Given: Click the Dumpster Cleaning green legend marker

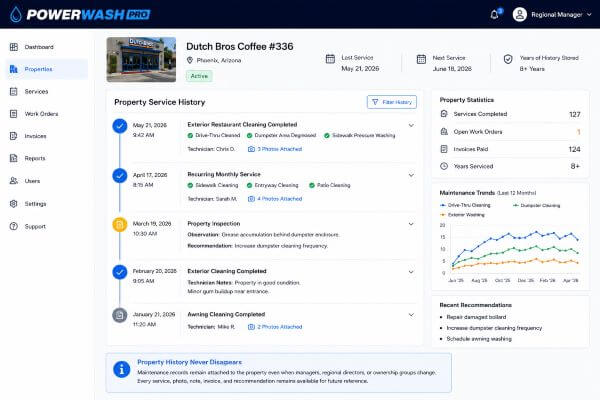Looking at the screenshot, I should [516, 206].
